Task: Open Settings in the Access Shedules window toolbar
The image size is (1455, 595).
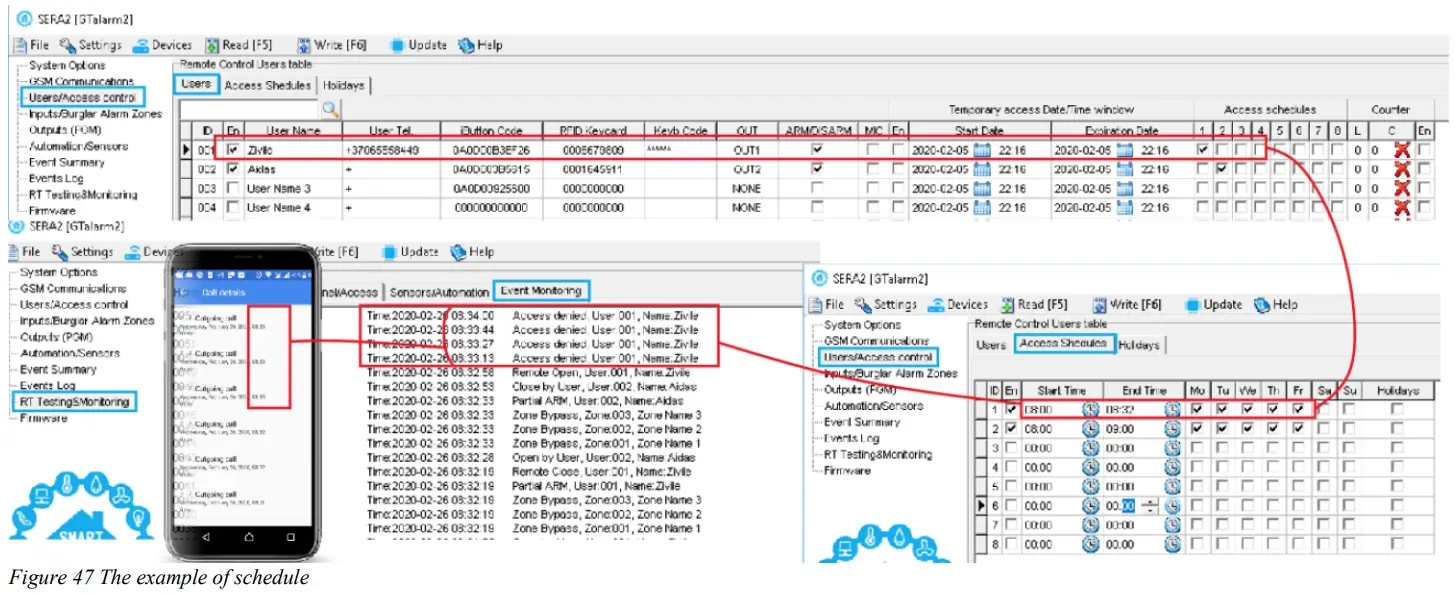Action: 886,305
